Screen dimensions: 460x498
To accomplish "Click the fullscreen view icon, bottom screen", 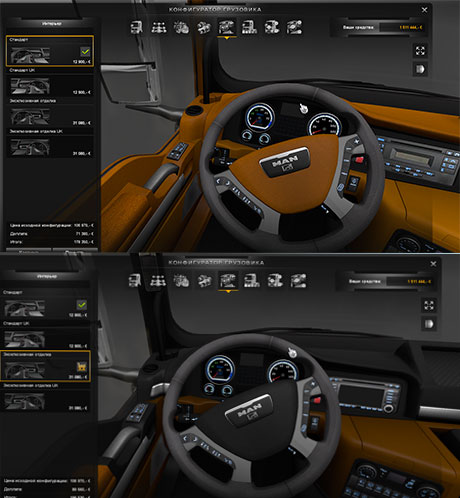I will point(429,305).
